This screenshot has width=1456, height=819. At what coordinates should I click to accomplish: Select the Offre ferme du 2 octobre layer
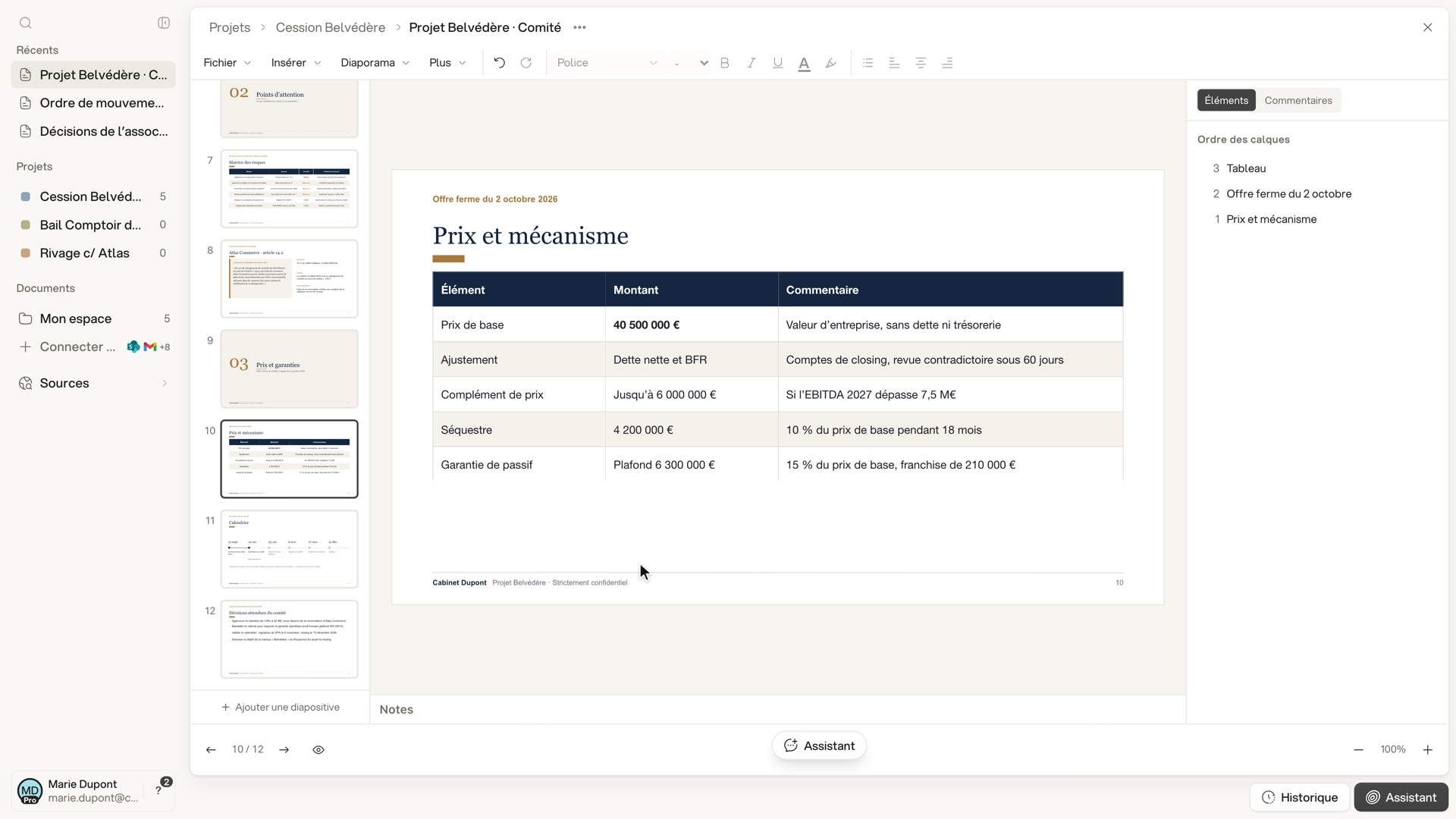tap(1288, 193)
